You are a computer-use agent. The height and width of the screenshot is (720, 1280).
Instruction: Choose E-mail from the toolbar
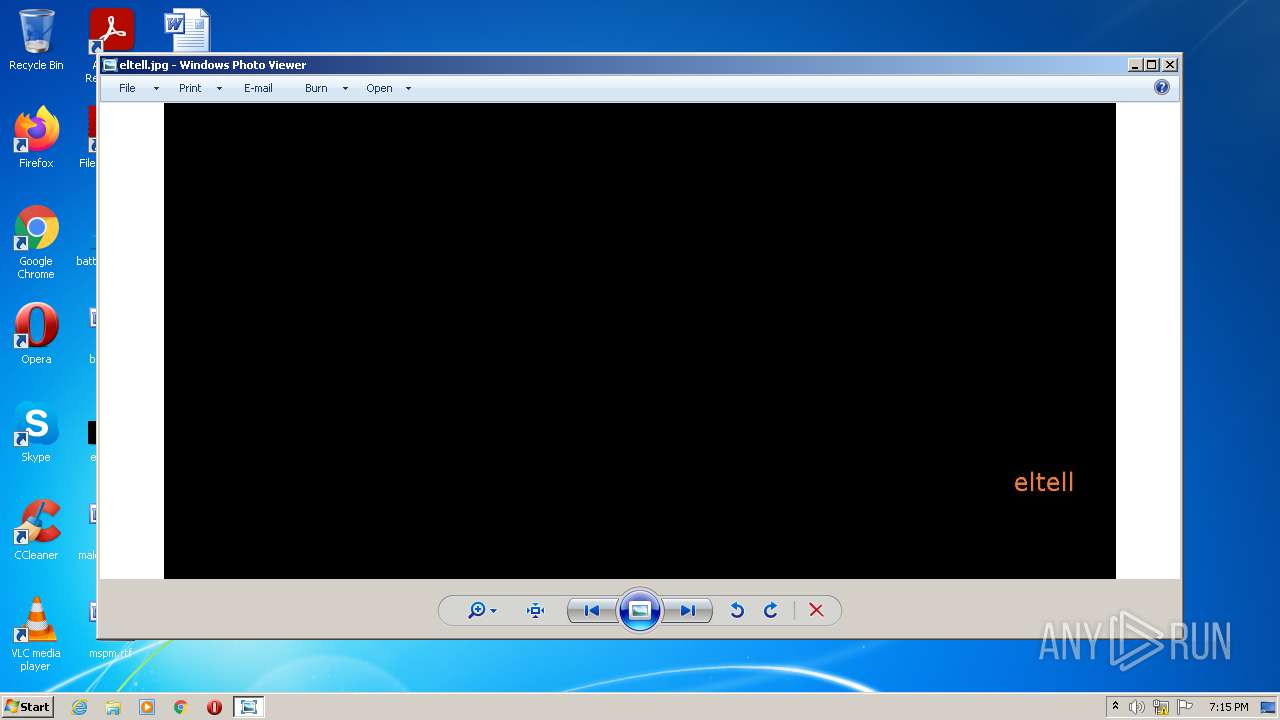tap(258, 88)
